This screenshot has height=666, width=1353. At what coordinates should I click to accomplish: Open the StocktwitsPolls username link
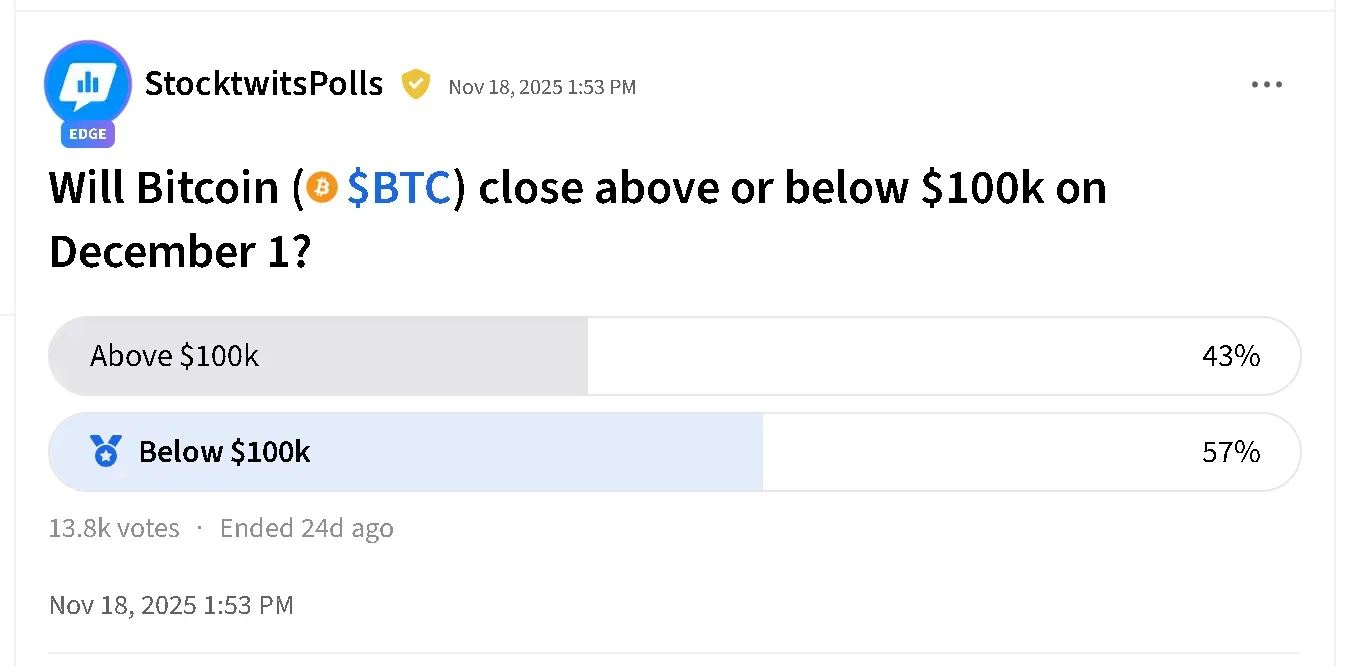coord(264,84)
